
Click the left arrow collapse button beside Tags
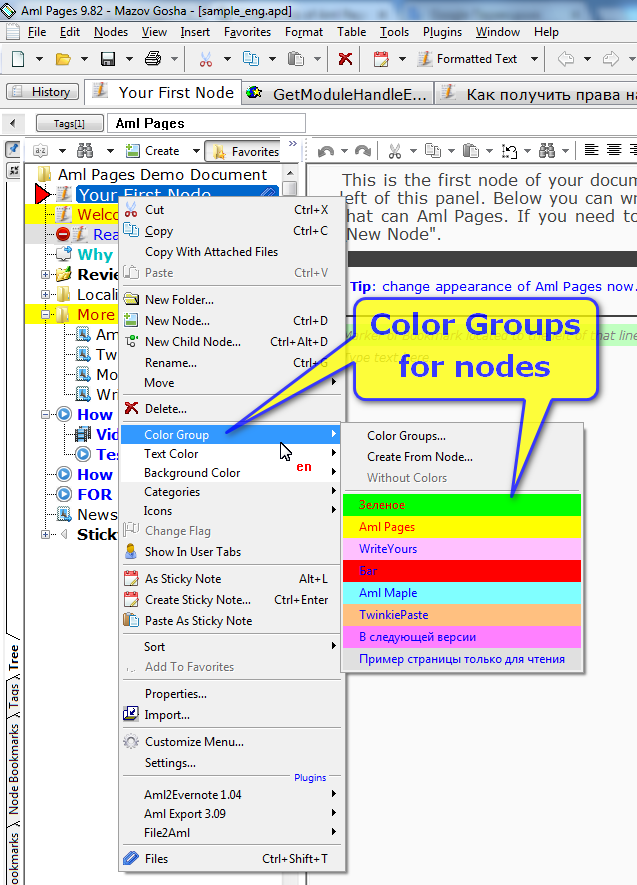(x=13, y=122)
